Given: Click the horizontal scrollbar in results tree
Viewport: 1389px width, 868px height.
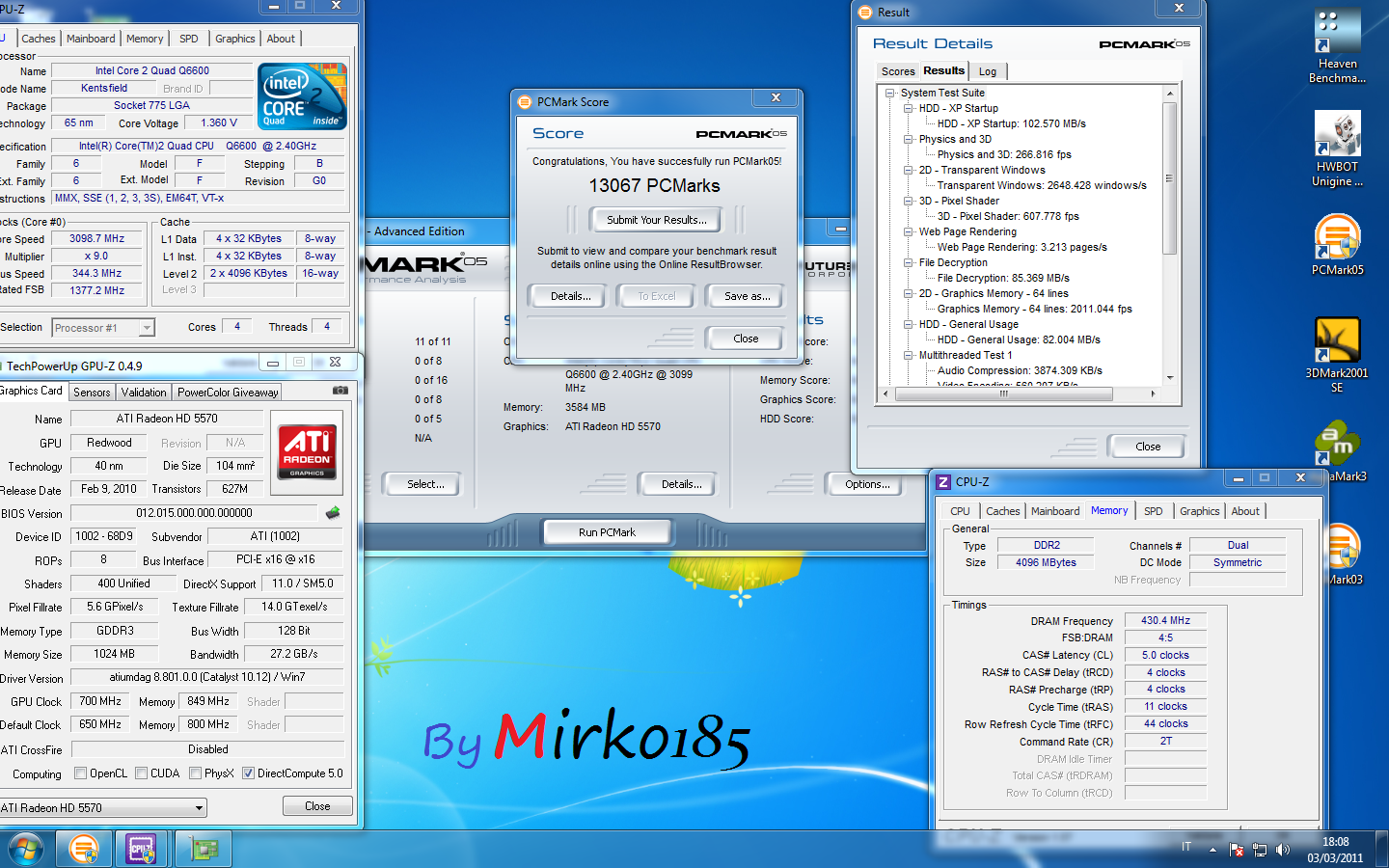Looking at the screenshot, I should pyautogui.click(x=1004, y=393).
